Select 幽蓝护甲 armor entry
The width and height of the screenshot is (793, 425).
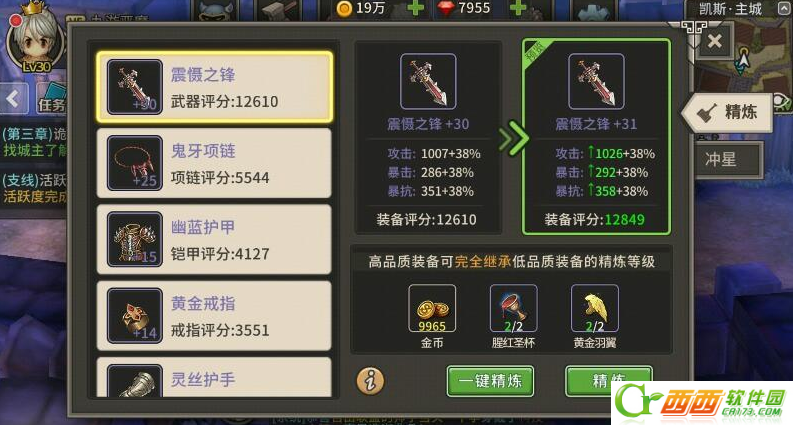(214, 239)
